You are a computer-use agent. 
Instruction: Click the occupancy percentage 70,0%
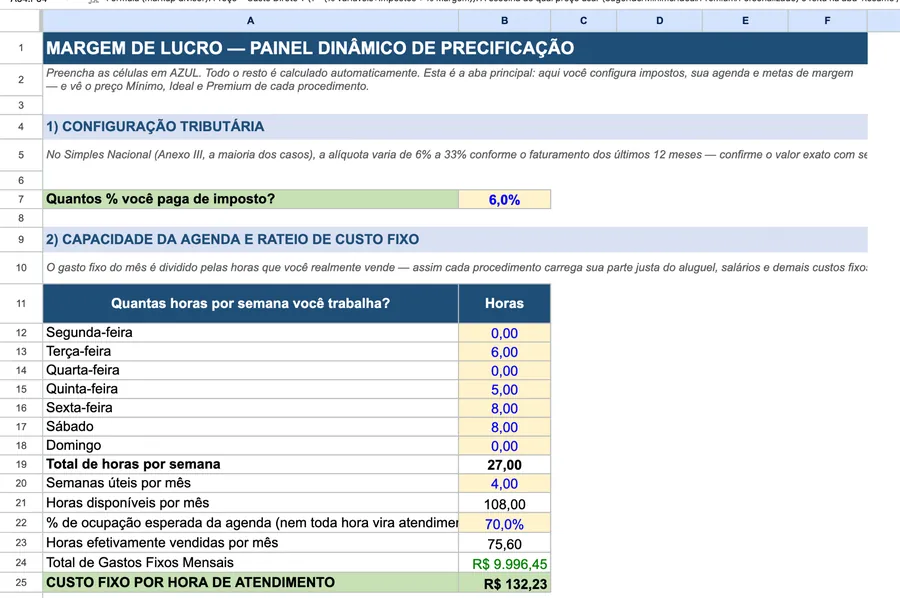[504, 524]
